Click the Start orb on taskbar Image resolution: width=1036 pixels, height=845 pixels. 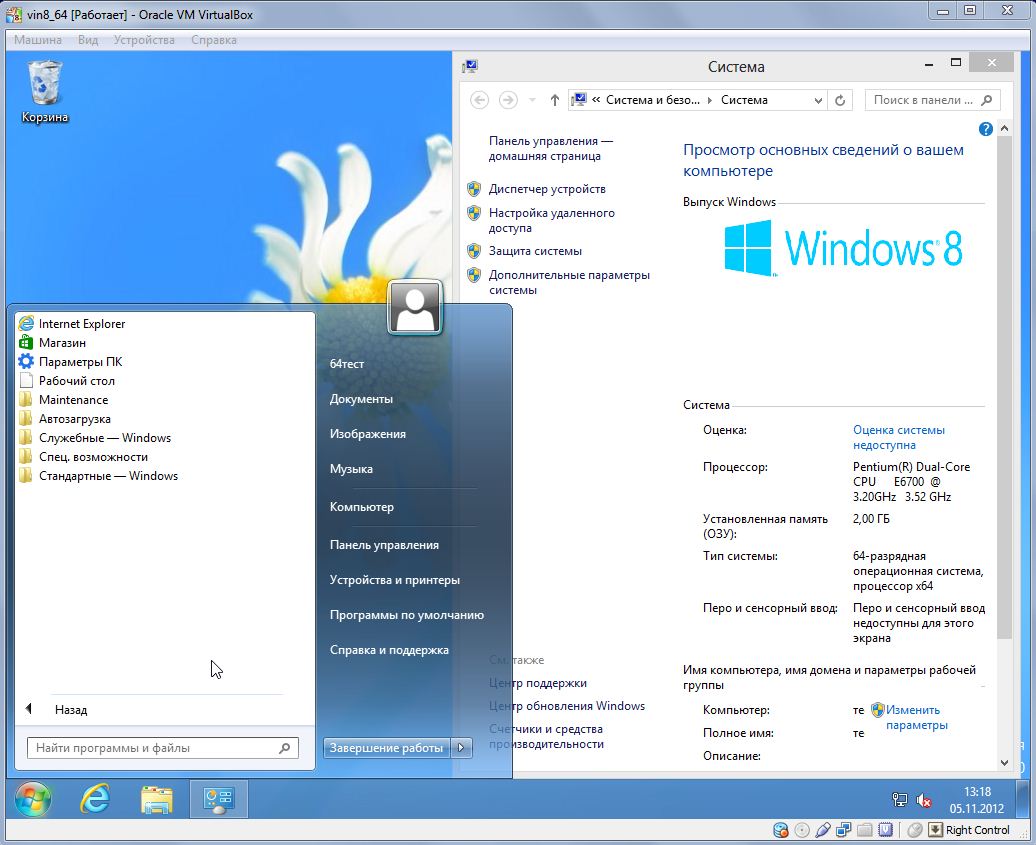[33, 799]
